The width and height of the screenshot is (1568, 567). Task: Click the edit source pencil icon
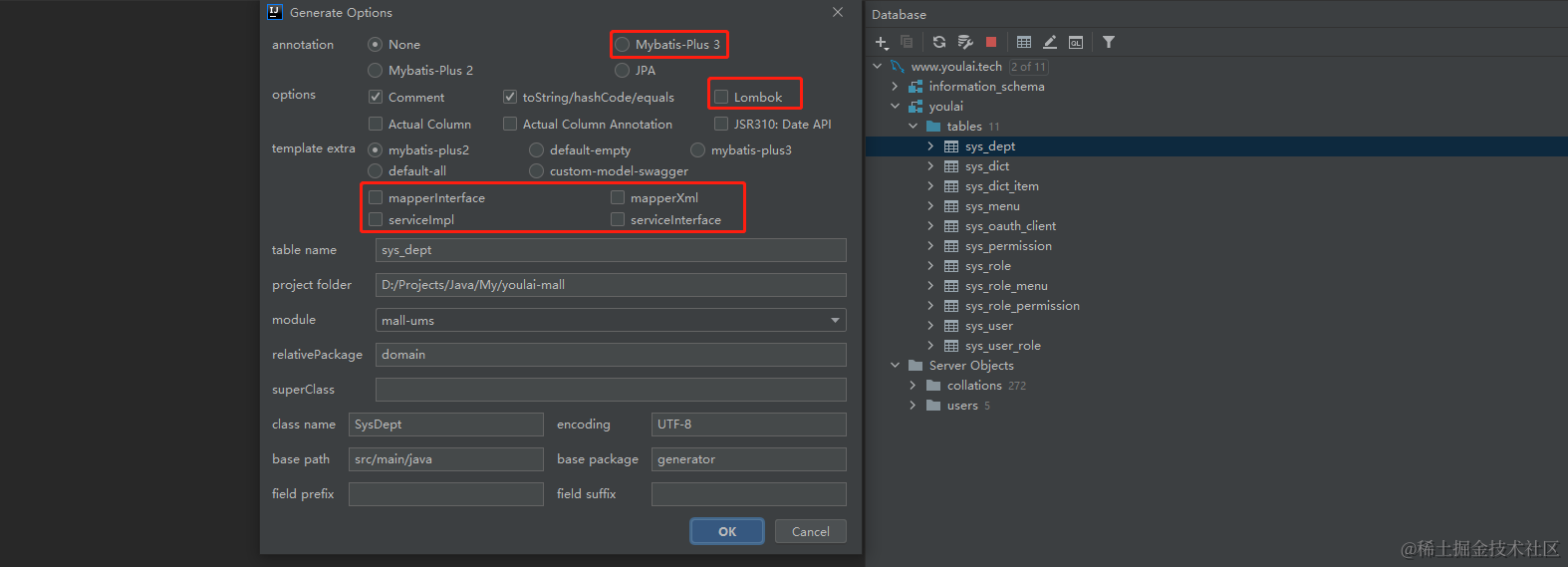coord(1050,42)
